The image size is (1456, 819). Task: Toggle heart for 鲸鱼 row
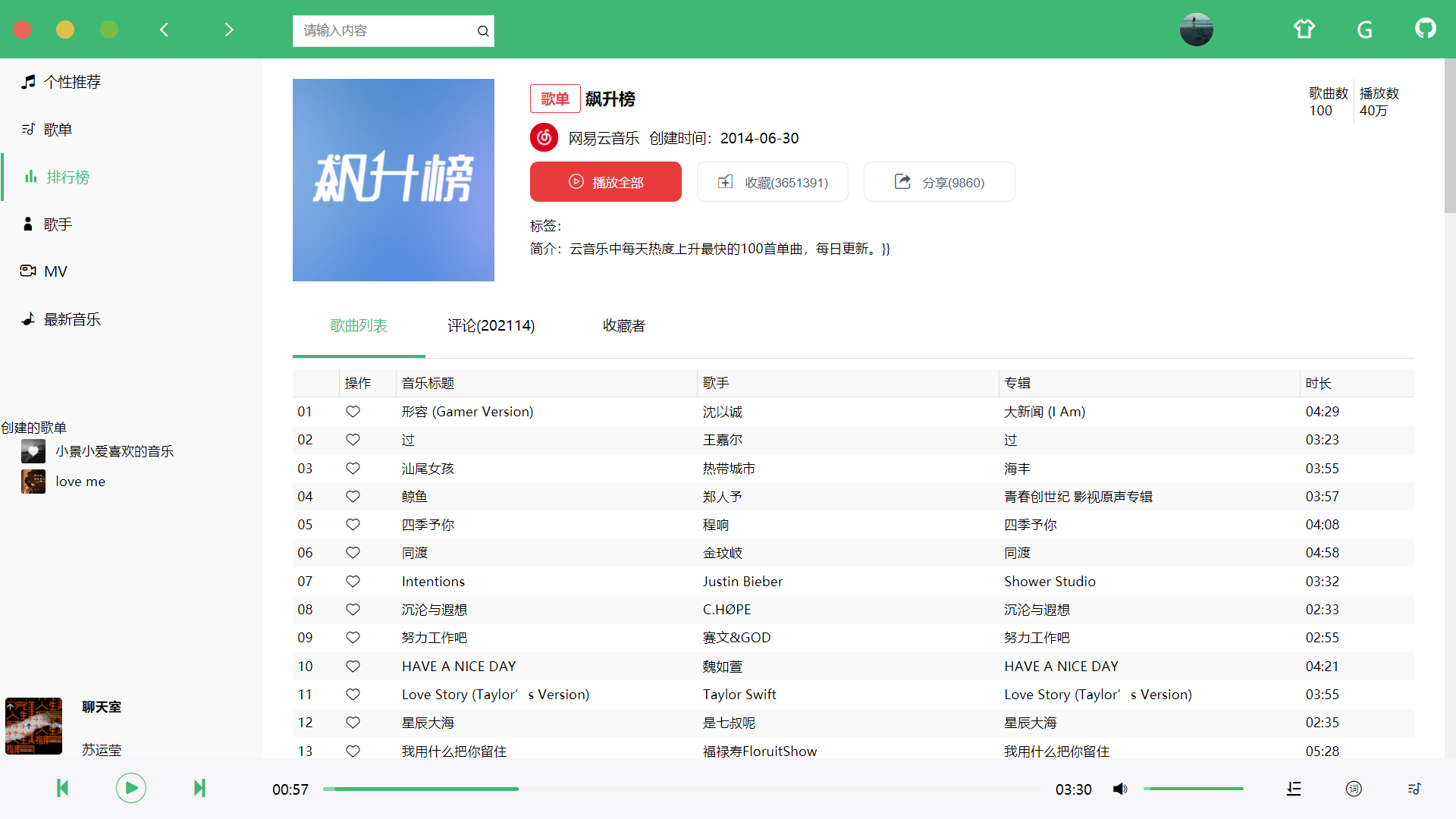coord(353,497)
